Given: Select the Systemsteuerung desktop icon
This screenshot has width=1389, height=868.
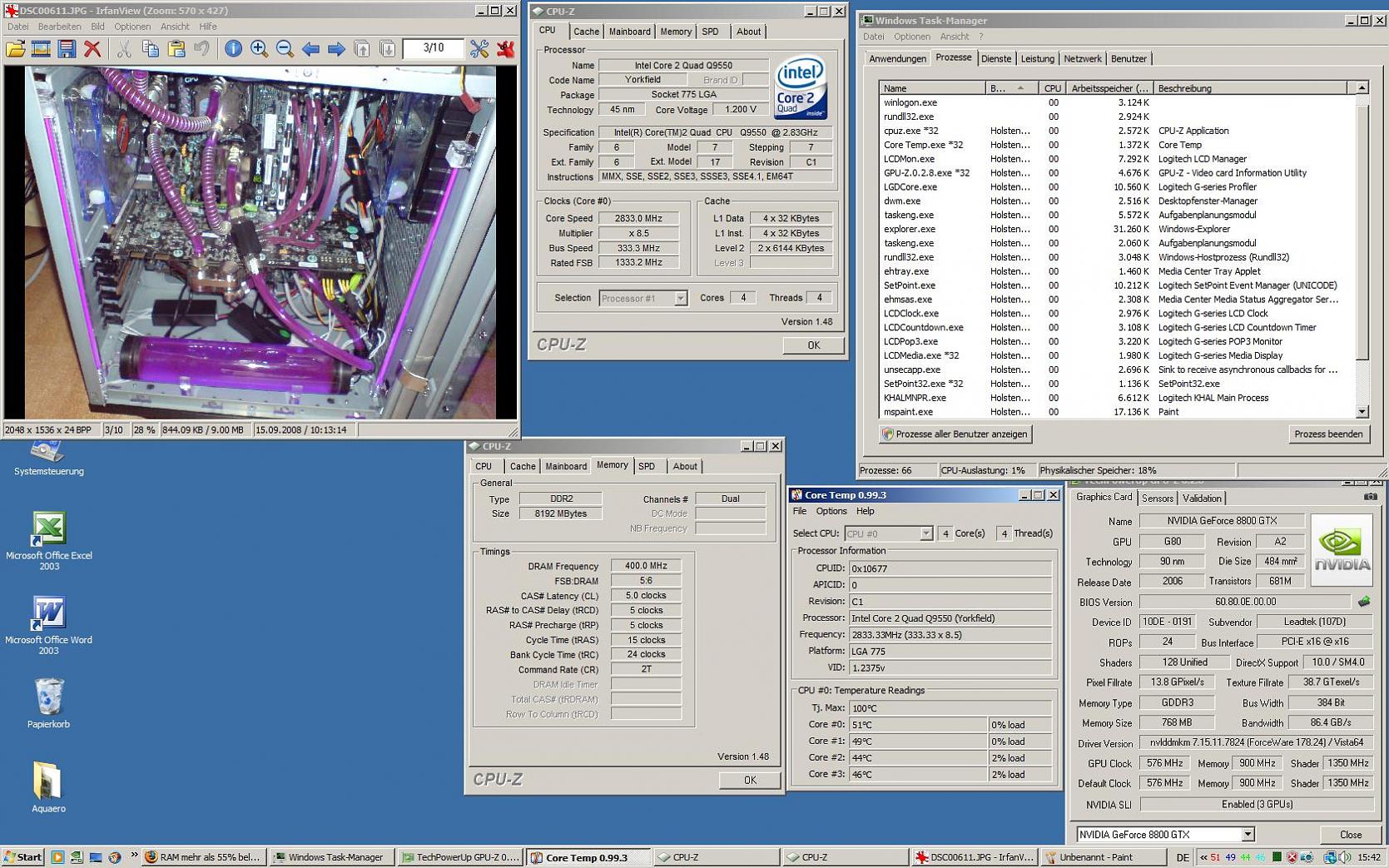Looking at the screenshot, I should [48, 459].
